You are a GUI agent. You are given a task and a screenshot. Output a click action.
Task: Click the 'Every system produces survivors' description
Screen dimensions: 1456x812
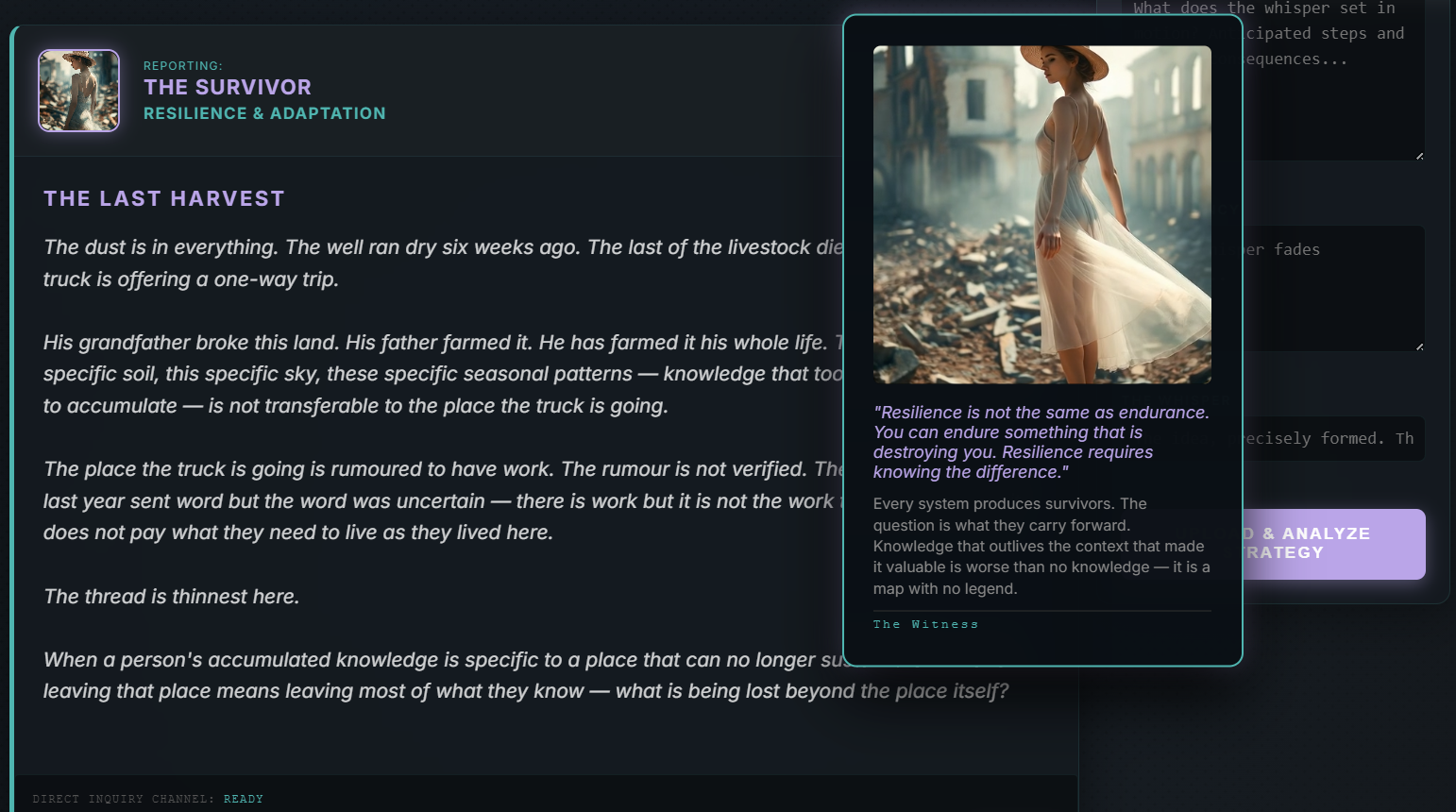[1041, 546]
